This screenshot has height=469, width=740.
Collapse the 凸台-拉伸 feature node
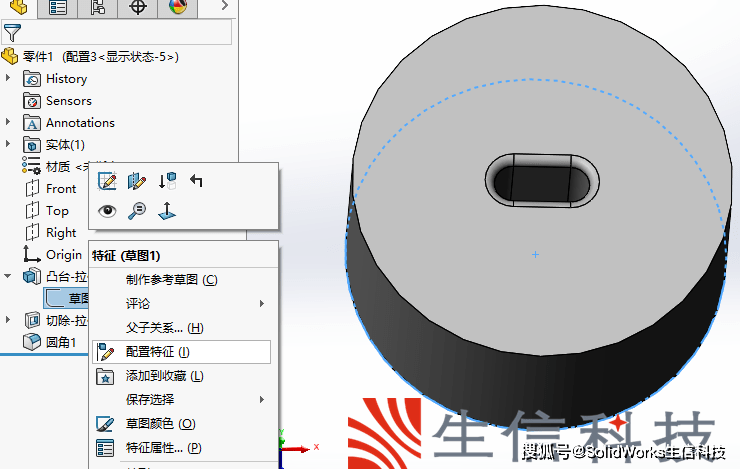pos(9,276)
